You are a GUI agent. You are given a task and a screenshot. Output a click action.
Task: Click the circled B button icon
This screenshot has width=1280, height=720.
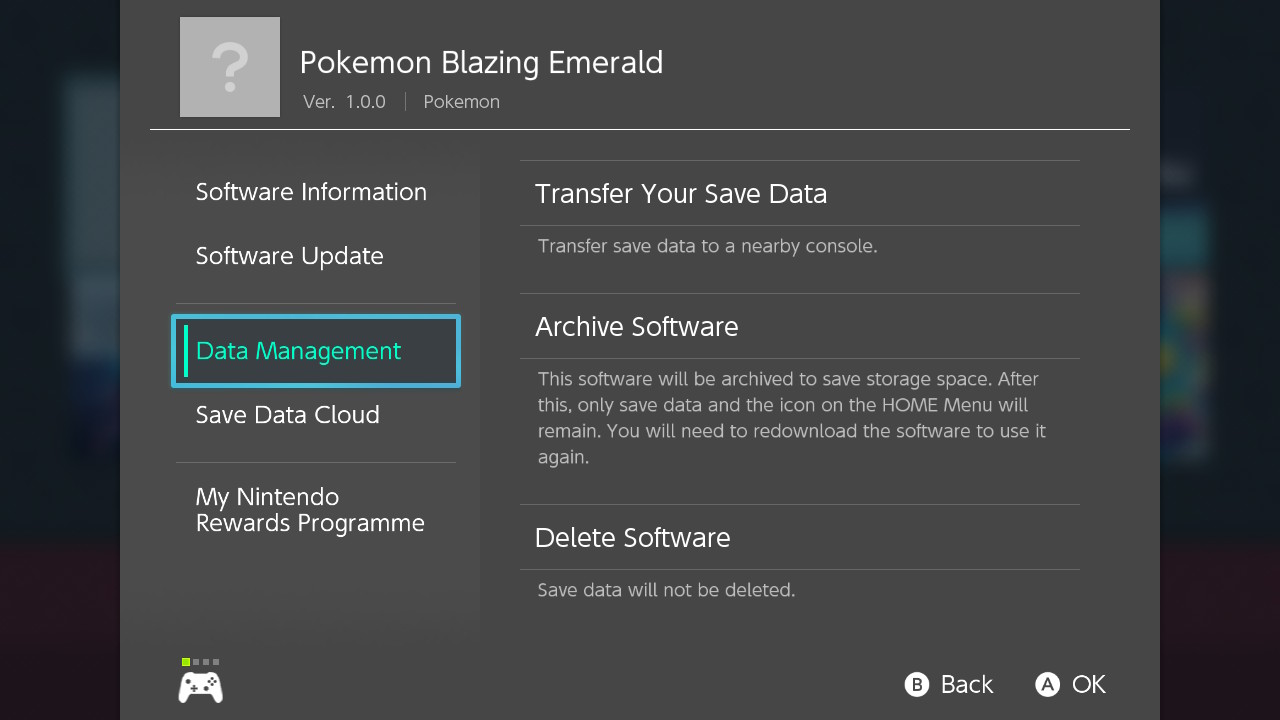click(x=917, y=684)
